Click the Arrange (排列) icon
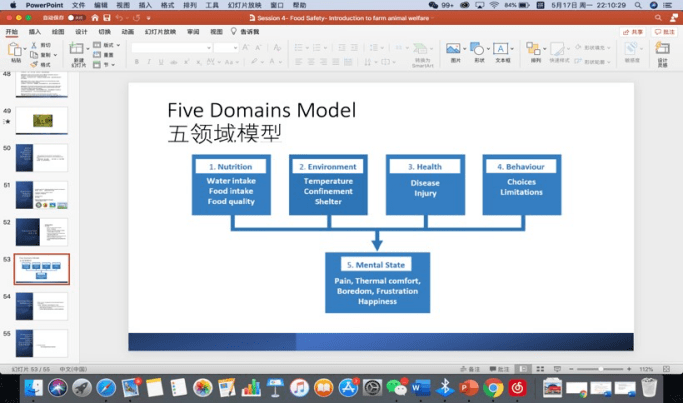This screenshot has height=404, width=684. pos(534,49)
